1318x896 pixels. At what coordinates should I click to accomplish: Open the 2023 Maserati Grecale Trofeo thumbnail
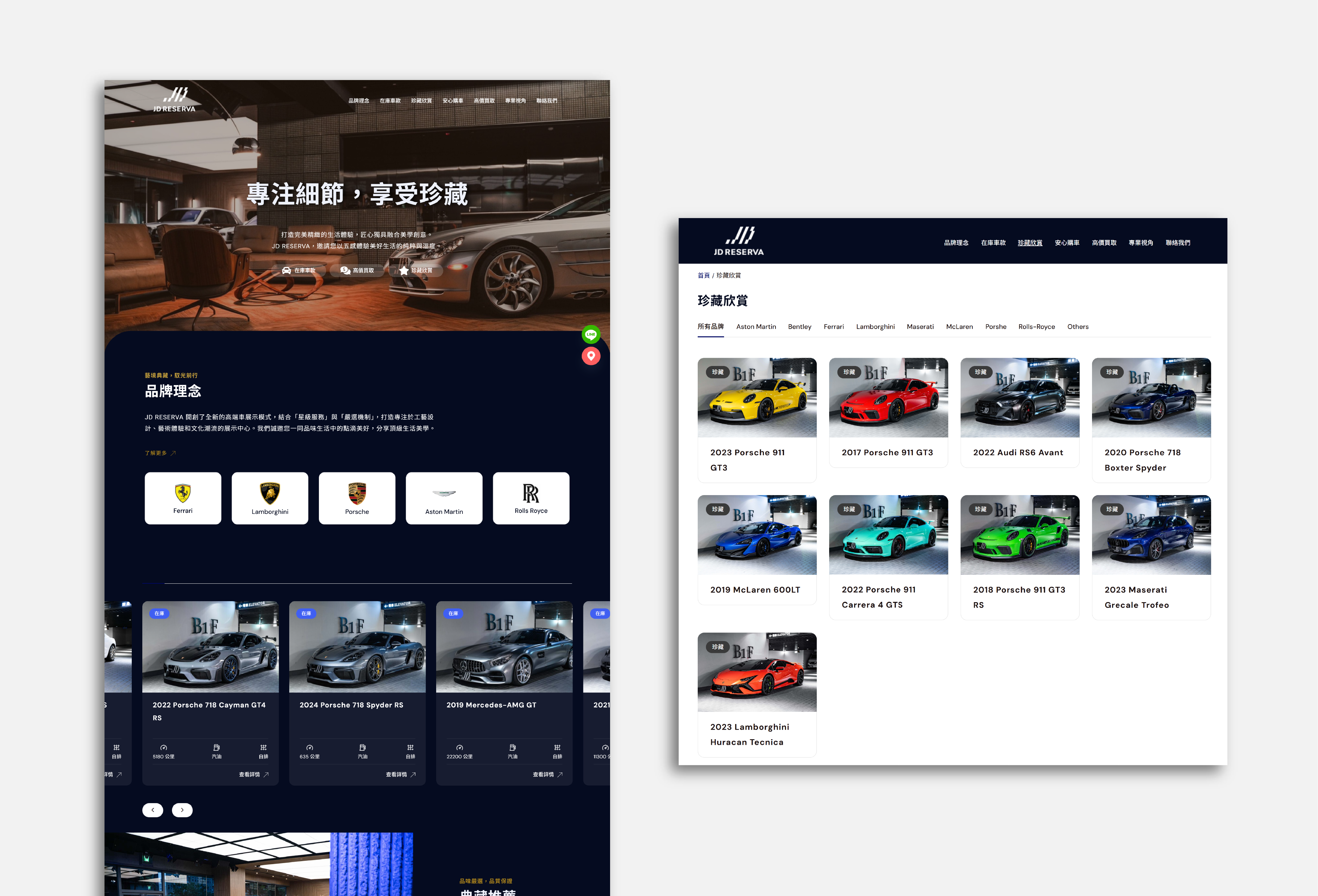click(1151, 535)
